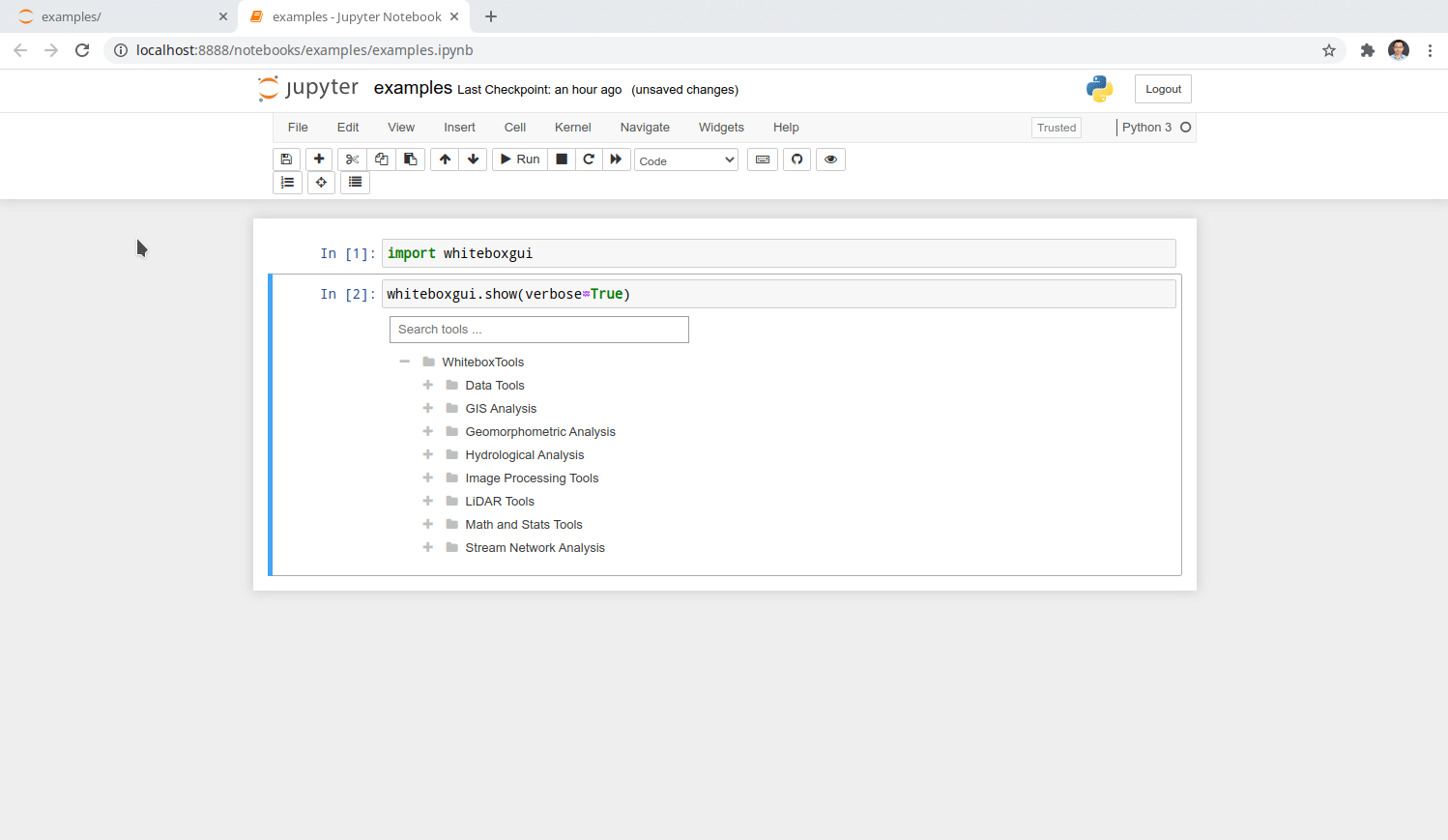This screenshot has width=1448, height=840.
Task: Open the View menu
Action: [x=401, y=128]
